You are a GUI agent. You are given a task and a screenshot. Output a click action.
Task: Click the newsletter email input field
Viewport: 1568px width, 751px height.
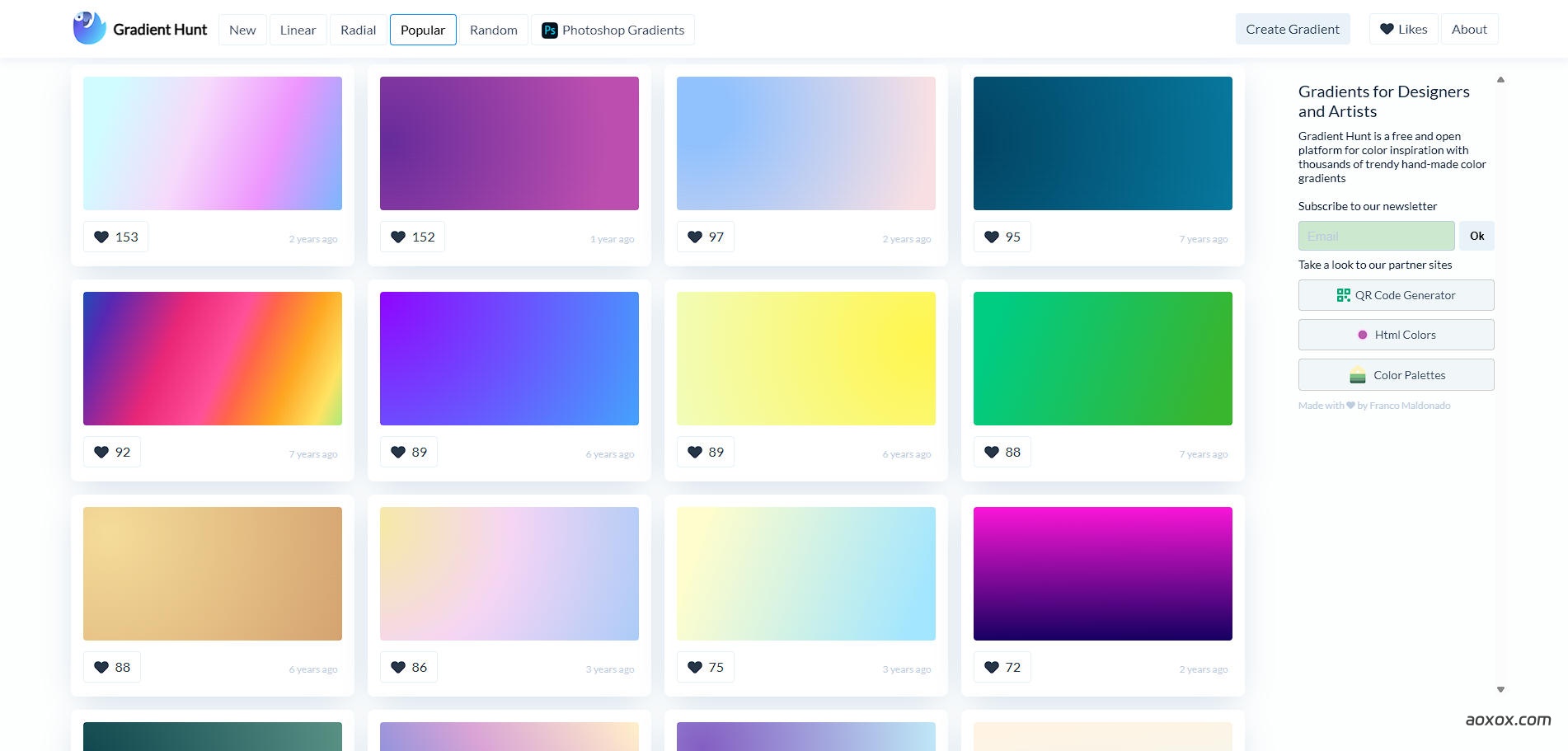pyautogui.click(x=1376, y=236)
